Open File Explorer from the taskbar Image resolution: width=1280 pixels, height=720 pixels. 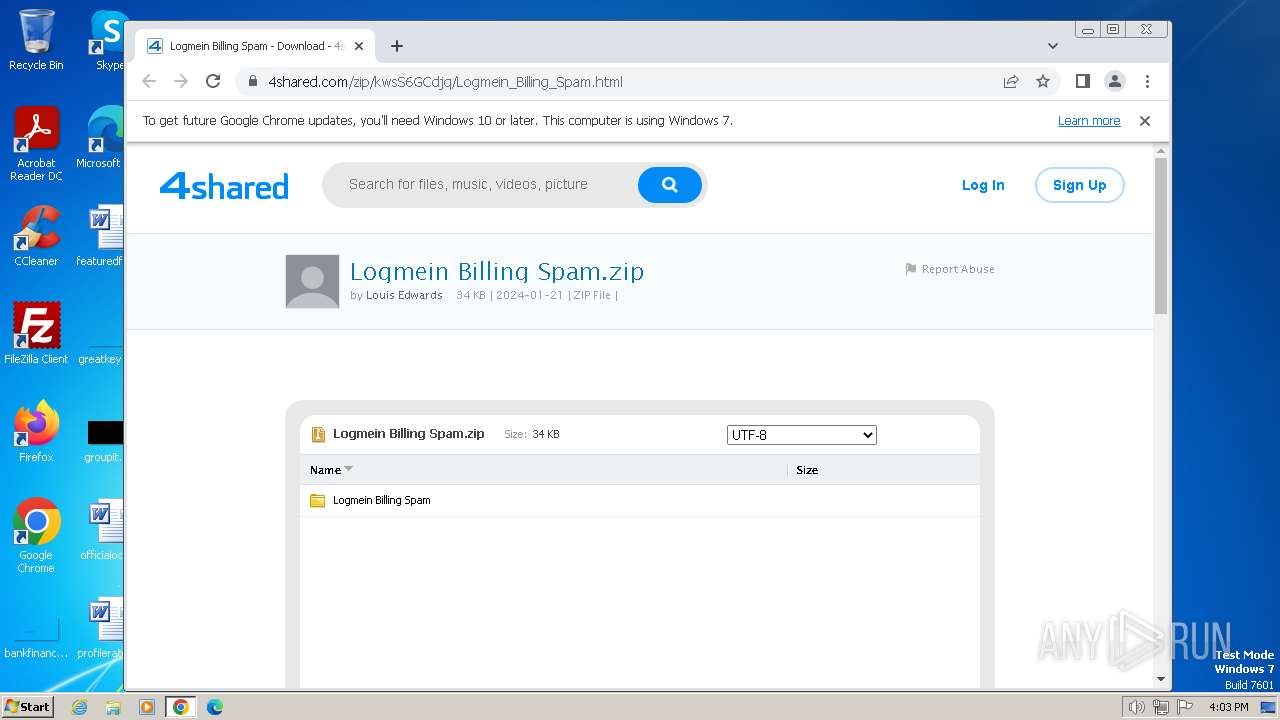[x=113, y=707]
